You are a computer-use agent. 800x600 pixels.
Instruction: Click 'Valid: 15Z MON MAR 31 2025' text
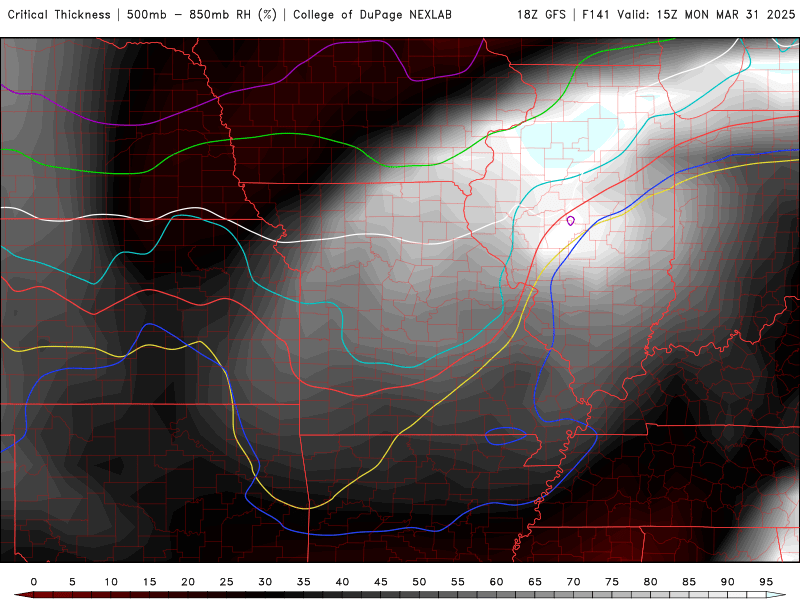pos(706,15)
